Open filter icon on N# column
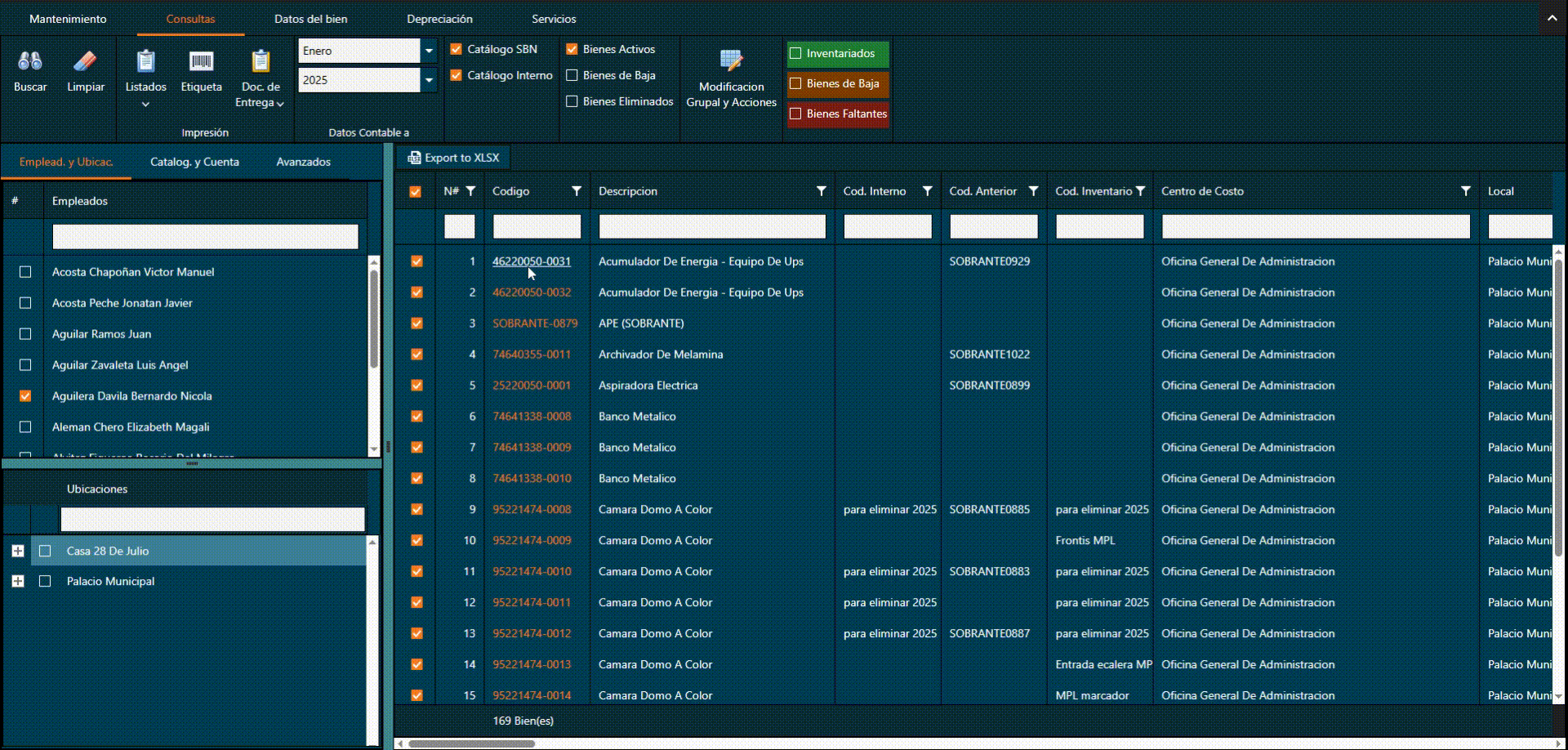This screenshot has width=1568, height=750. click(x=470, y=191)
